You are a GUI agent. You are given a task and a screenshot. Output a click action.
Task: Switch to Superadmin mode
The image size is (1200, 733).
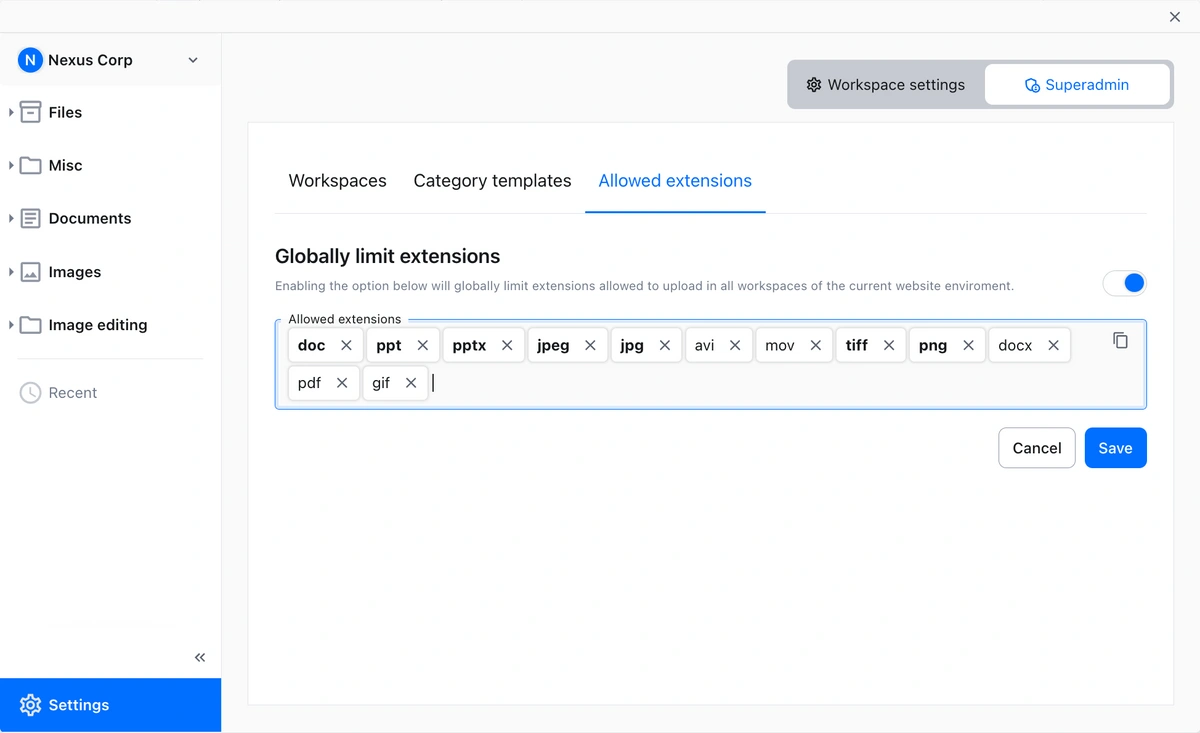(x=1077, y=85)
